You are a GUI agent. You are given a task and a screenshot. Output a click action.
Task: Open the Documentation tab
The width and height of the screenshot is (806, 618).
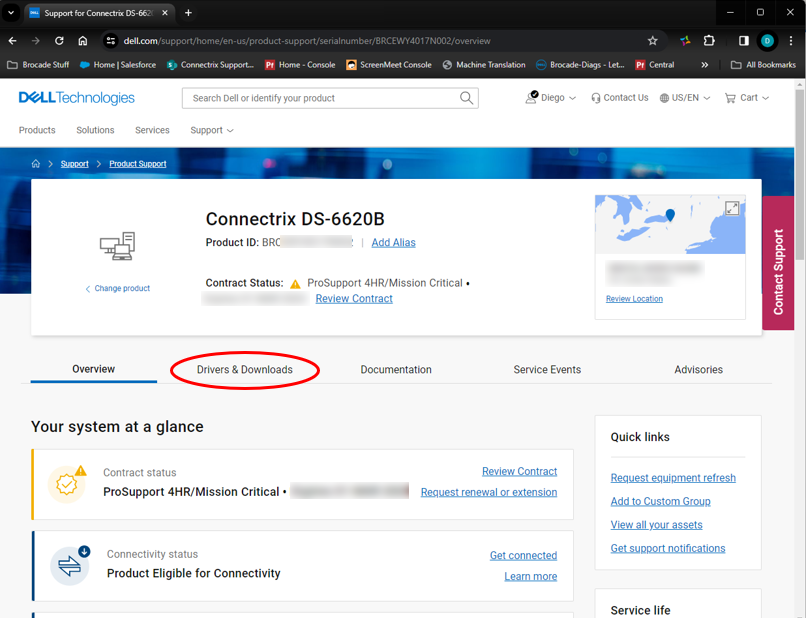(x=396, y=369)
